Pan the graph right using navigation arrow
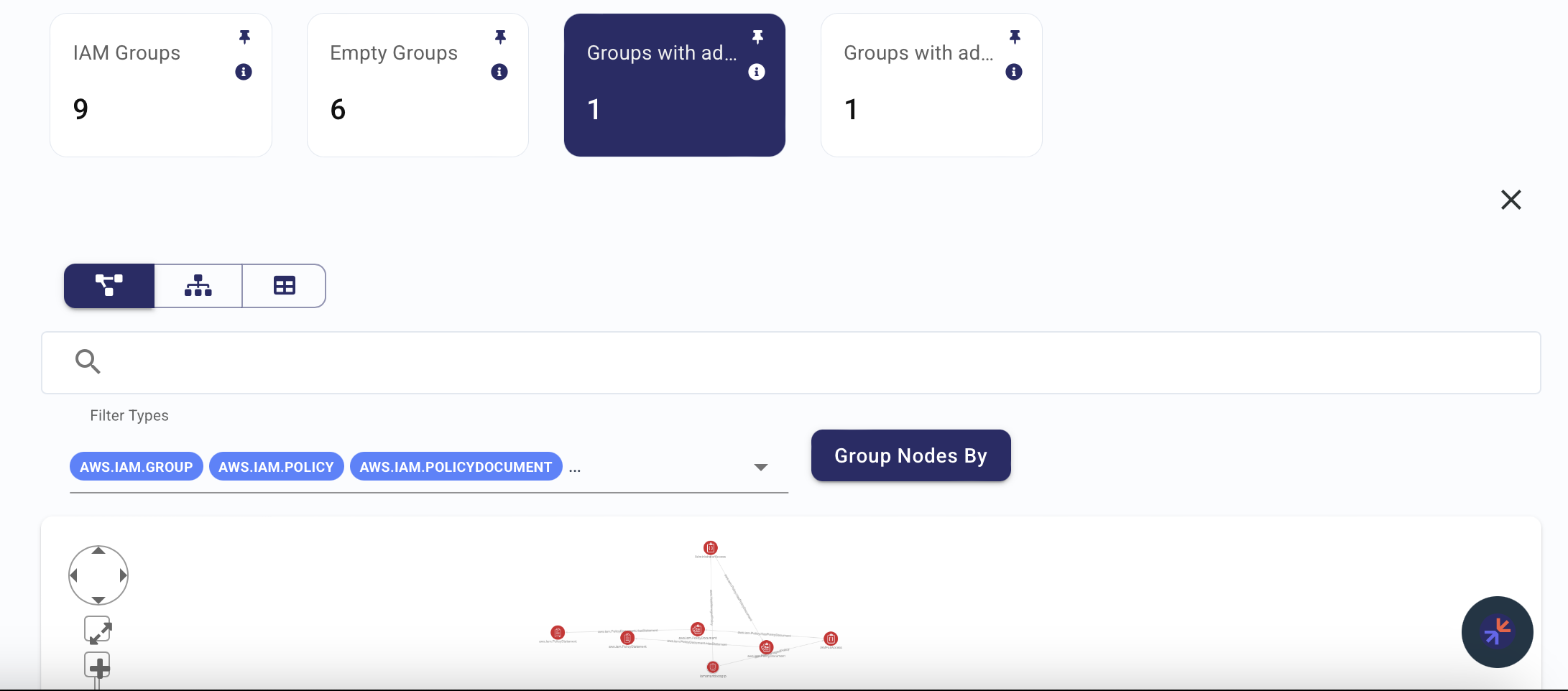Image resolution: width=1568 pixels, height=691 pixels. tap(123, 575)
